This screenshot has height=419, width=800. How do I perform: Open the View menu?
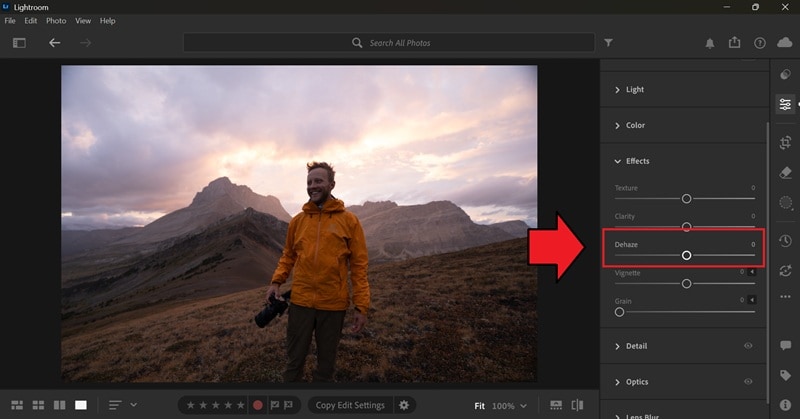pos(83,21)
